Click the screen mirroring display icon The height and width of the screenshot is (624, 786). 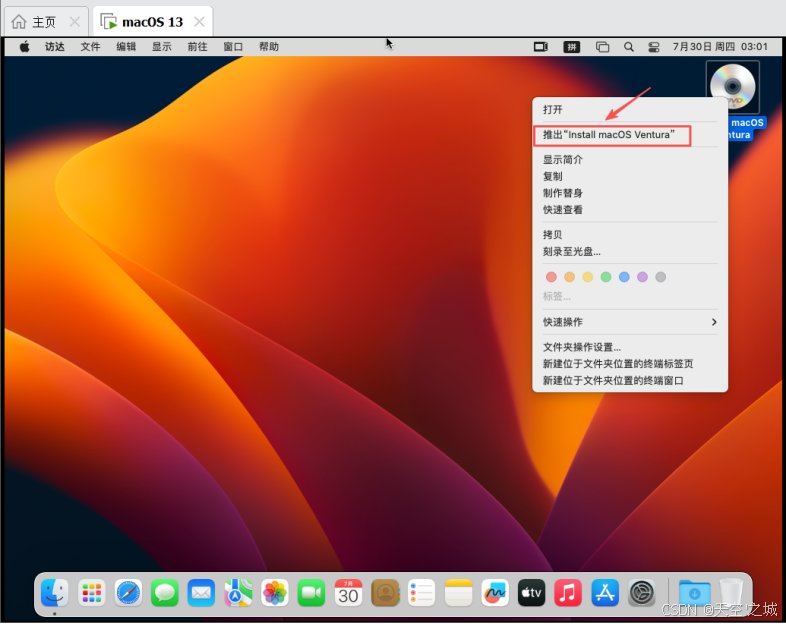[541, 47]
